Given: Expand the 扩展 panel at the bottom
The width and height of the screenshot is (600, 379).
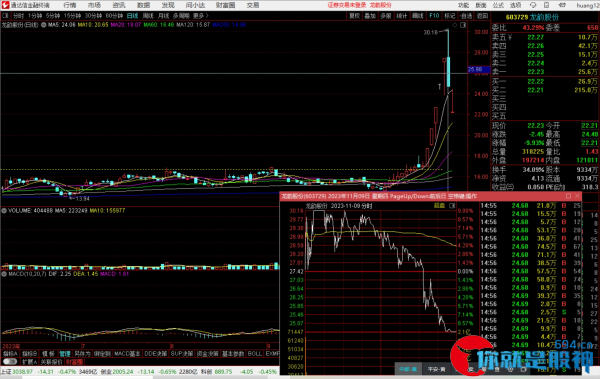Looking at the screenshot, I should pyautogui.click(x=29, y=361).
